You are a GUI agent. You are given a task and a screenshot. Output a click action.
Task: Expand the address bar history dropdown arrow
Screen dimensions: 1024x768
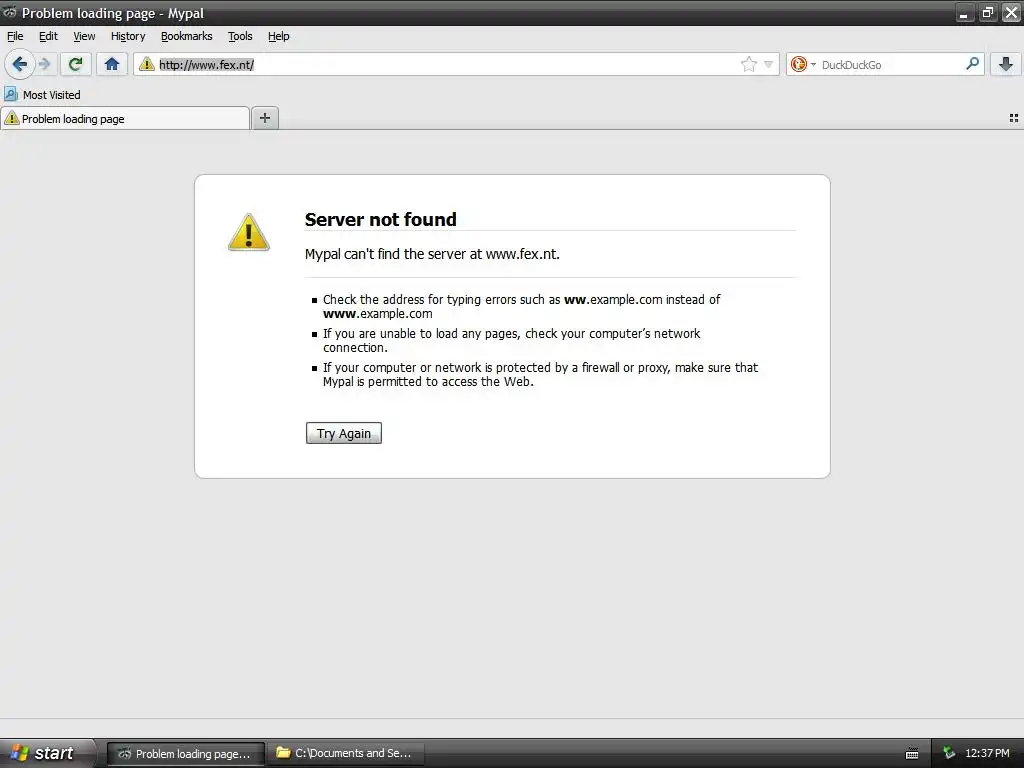tap(768, 64)
